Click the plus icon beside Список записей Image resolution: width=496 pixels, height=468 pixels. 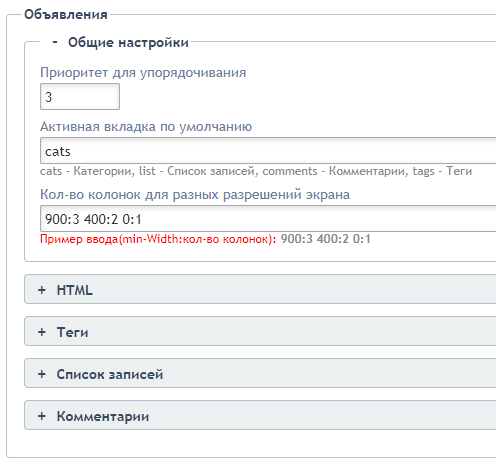point(42,374)
